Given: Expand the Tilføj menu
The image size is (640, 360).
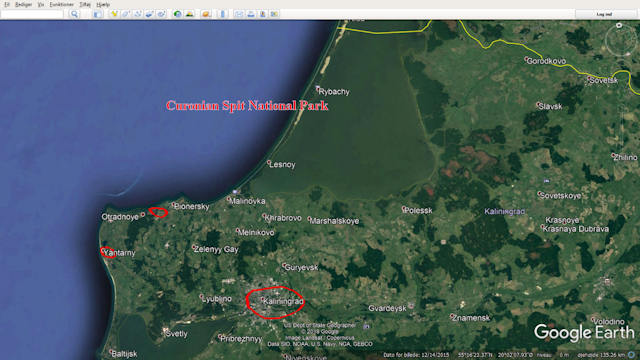Looking at the screenshot, I should click(85, 4).
